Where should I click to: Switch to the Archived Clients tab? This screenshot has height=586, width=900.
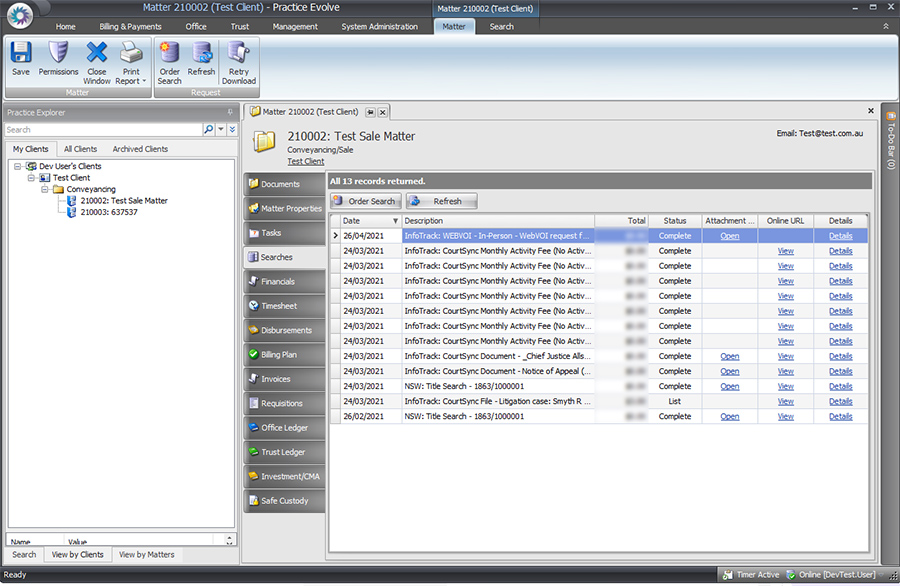[x=140, y=149]
